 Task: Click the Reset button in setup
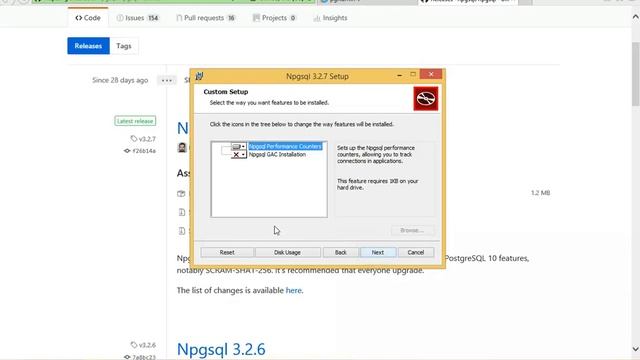point(227,252)
